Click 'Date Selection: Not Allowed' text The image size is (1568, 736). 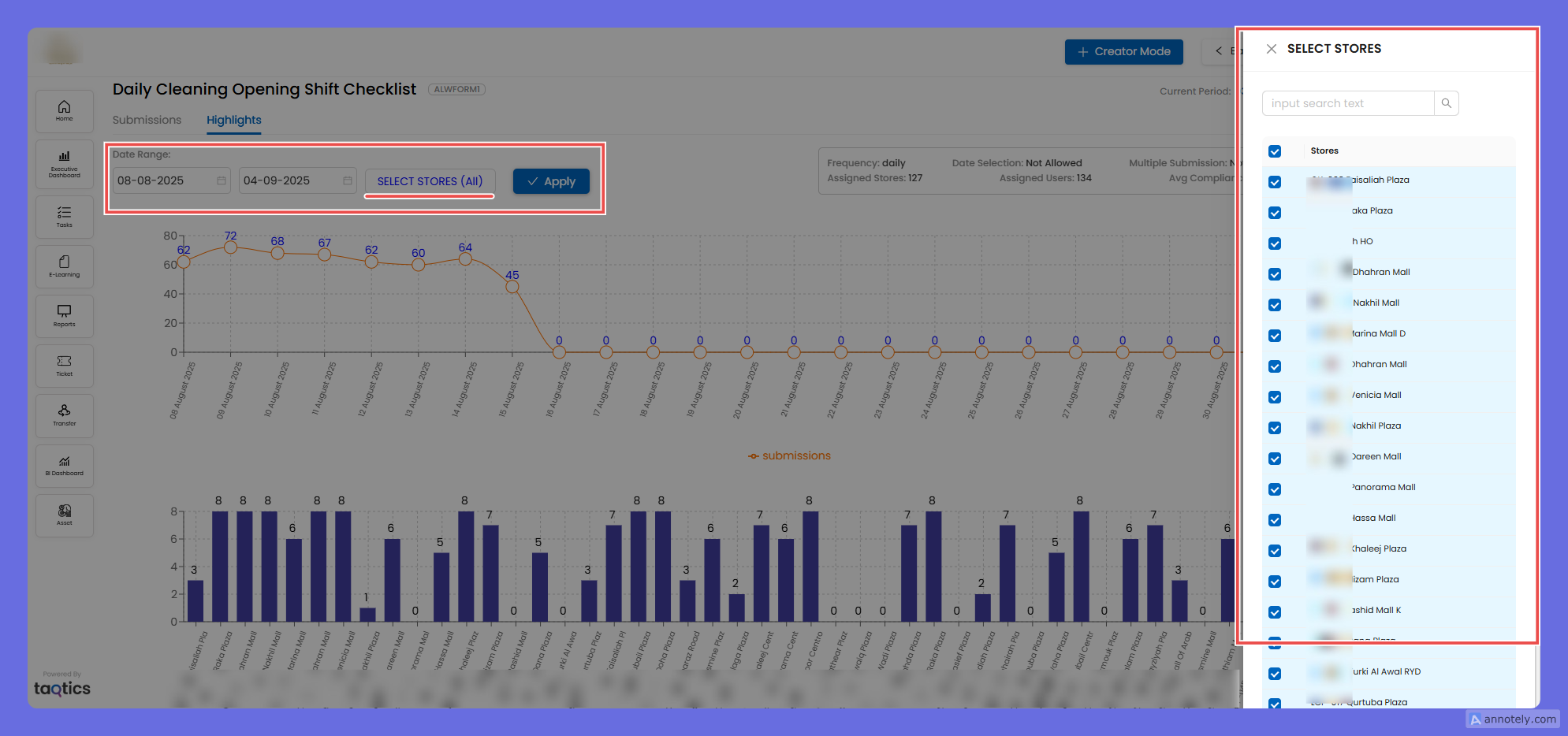(1017, 163)
